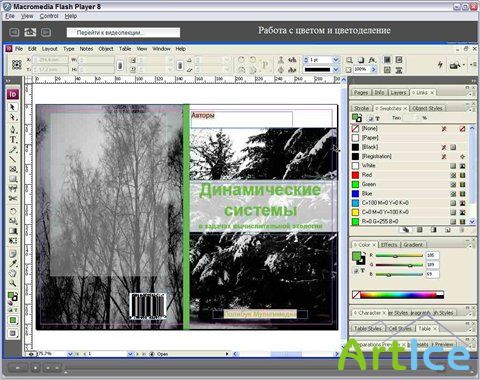Select the Scale tool

coord(12,221)
